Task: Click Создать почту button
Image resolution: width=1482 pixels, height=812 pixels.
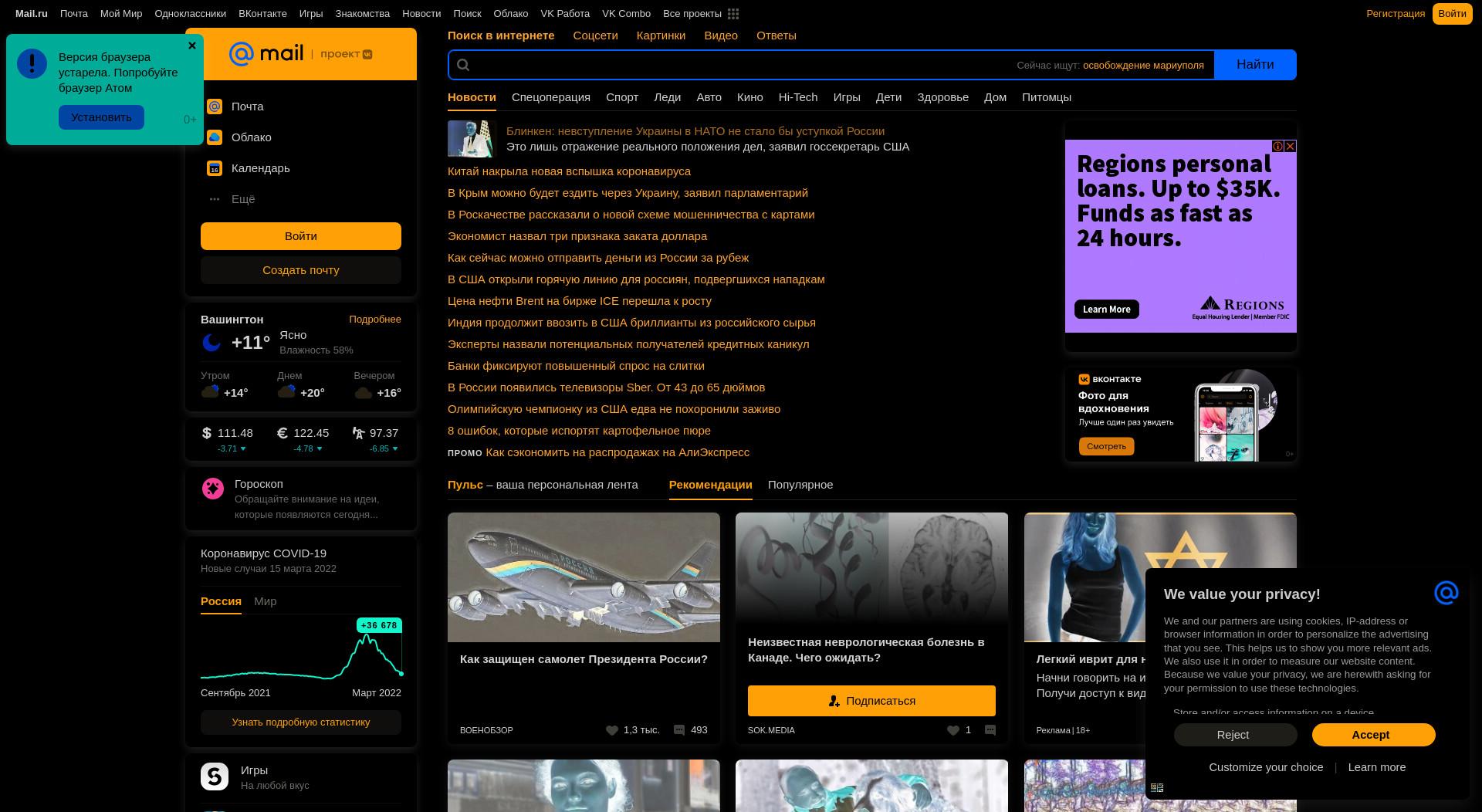Action: click(301, 270)
